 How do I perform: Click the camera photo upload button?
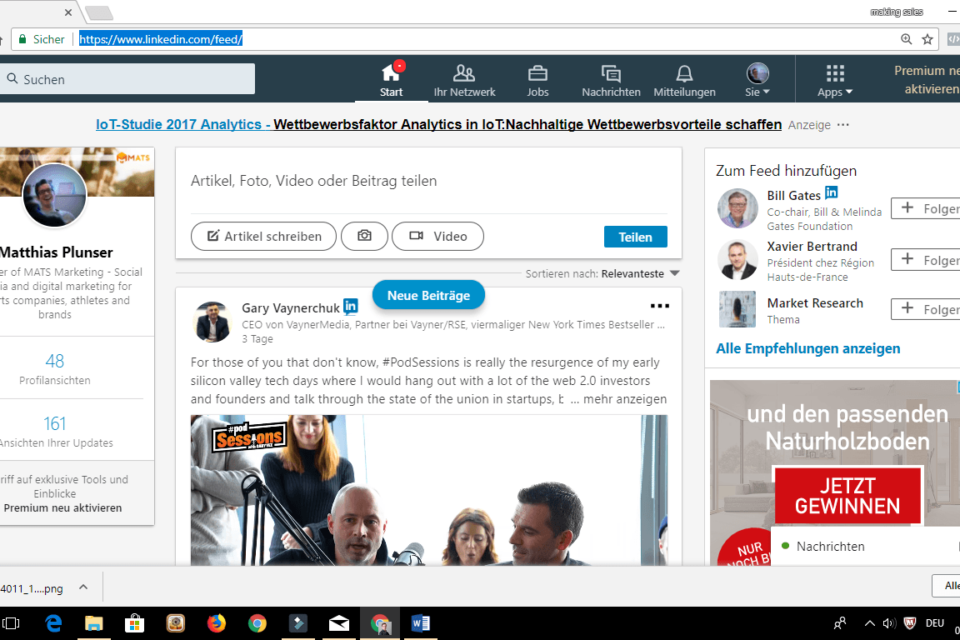[x=364, y=236]
